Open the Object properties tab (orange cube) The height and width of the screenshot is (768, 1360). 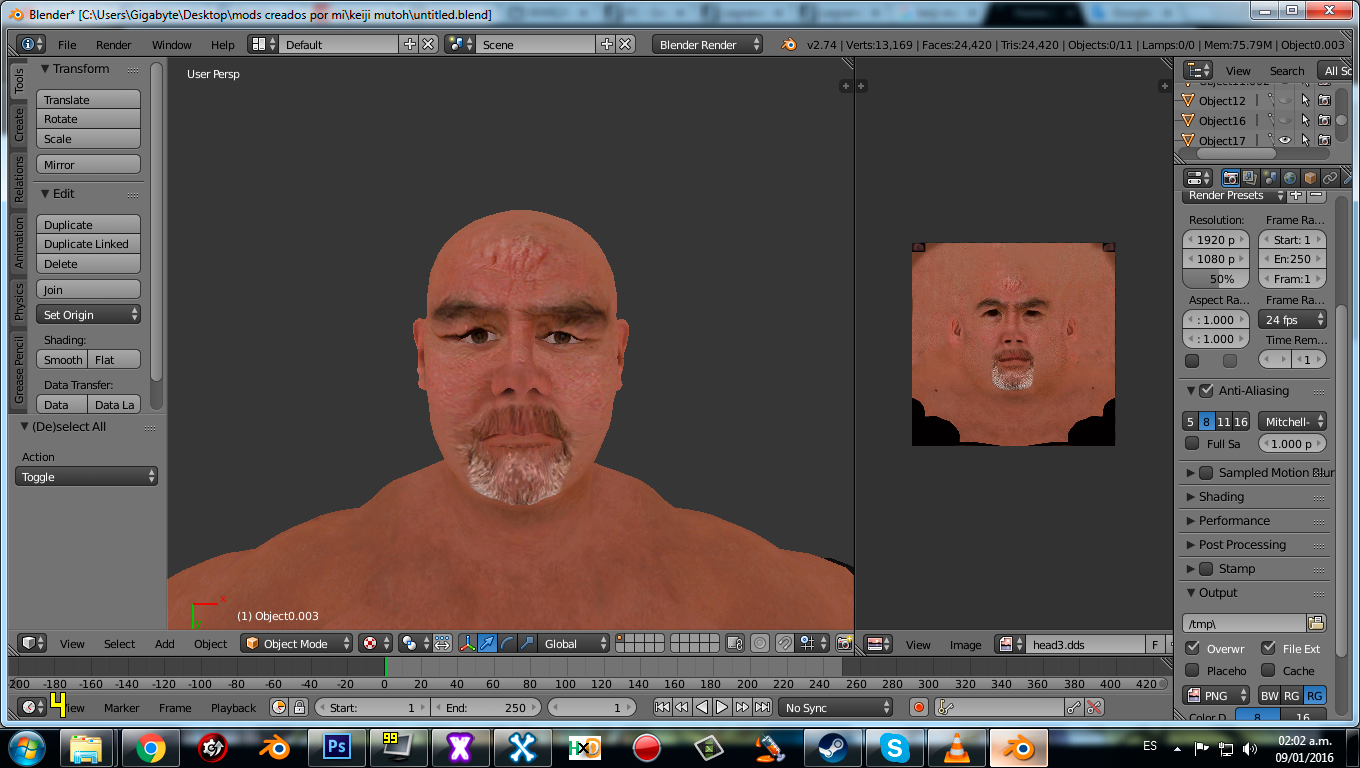click(x=1310, y=178)
